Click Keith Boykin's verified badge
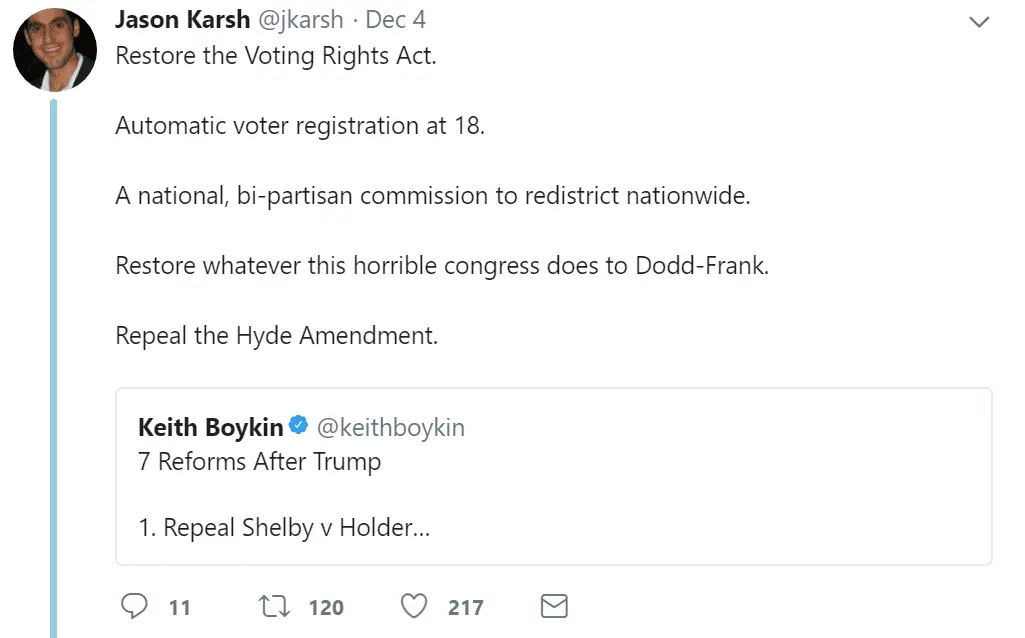 coord(298,427)
